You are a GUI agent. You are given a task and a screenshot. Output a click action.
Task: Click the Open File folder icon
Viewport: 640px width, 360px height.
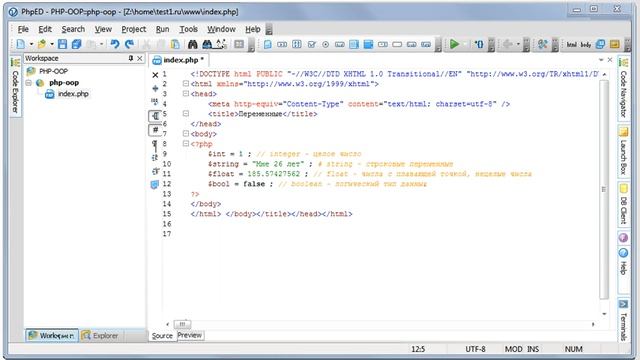pyautogui.click(x=42, y=44)
